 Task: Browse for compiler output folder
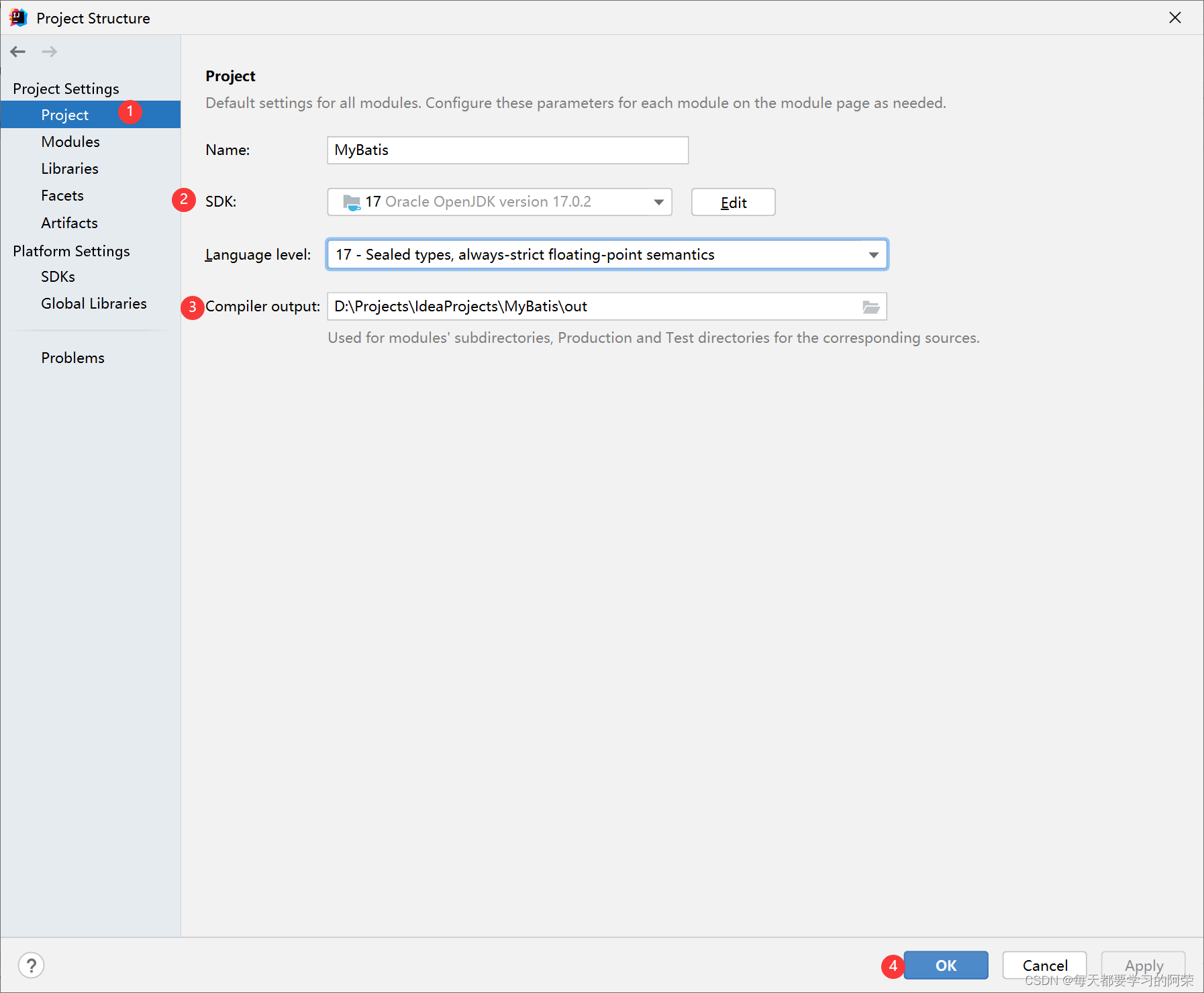871,307
